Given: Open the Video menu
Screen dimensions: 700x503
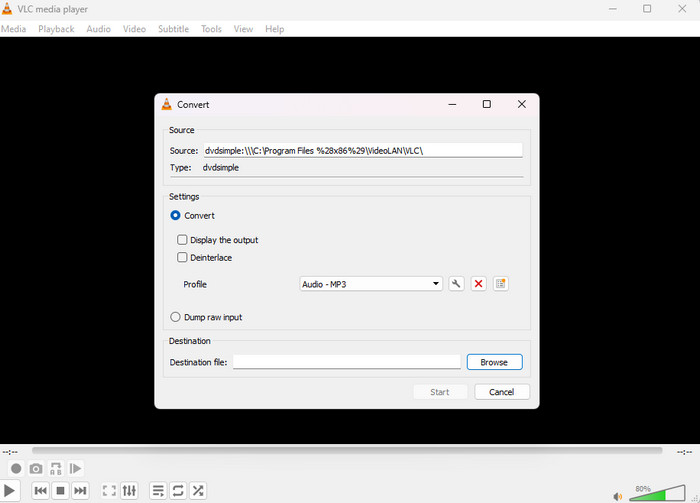Looking at the screenshot, I should [134, 29].
